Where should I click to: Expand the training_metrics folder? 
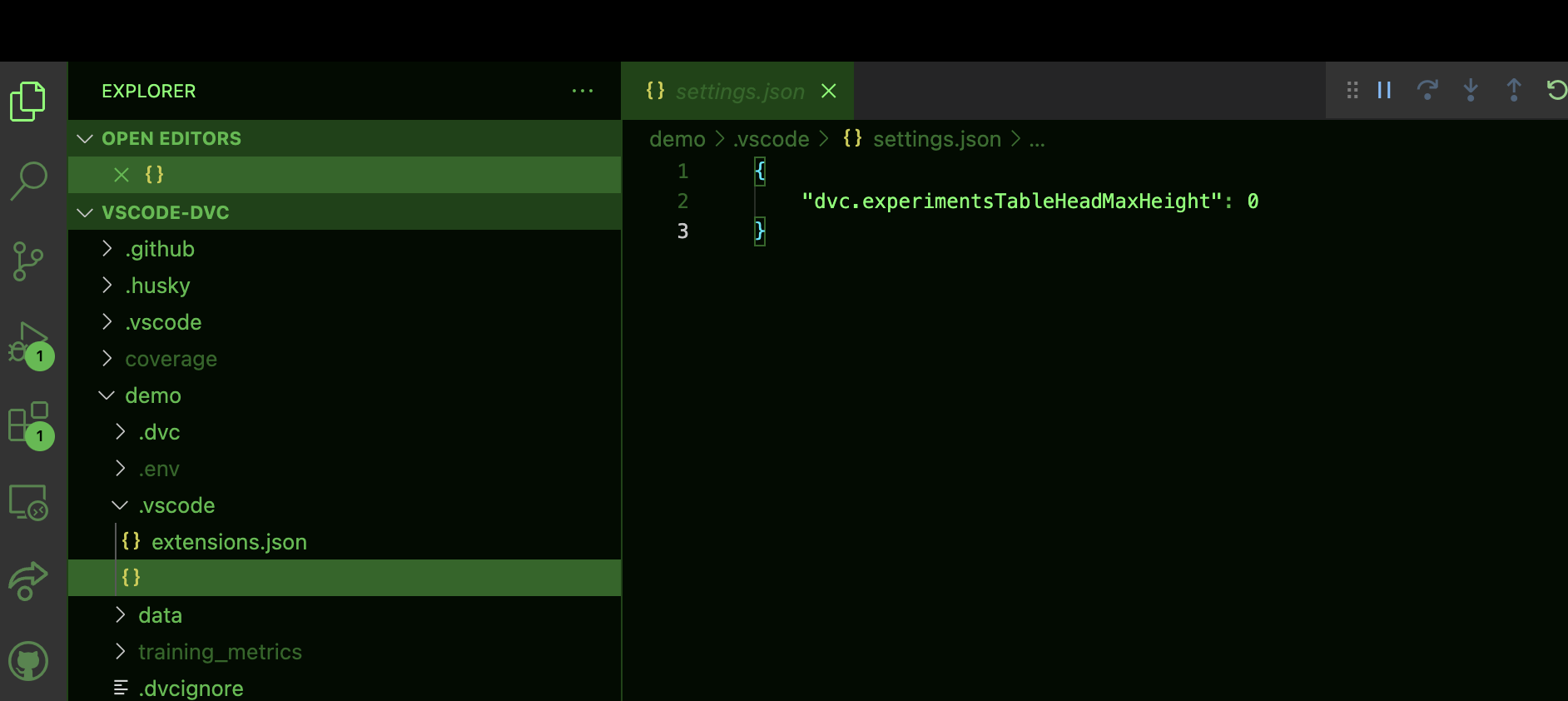point(121,652)
